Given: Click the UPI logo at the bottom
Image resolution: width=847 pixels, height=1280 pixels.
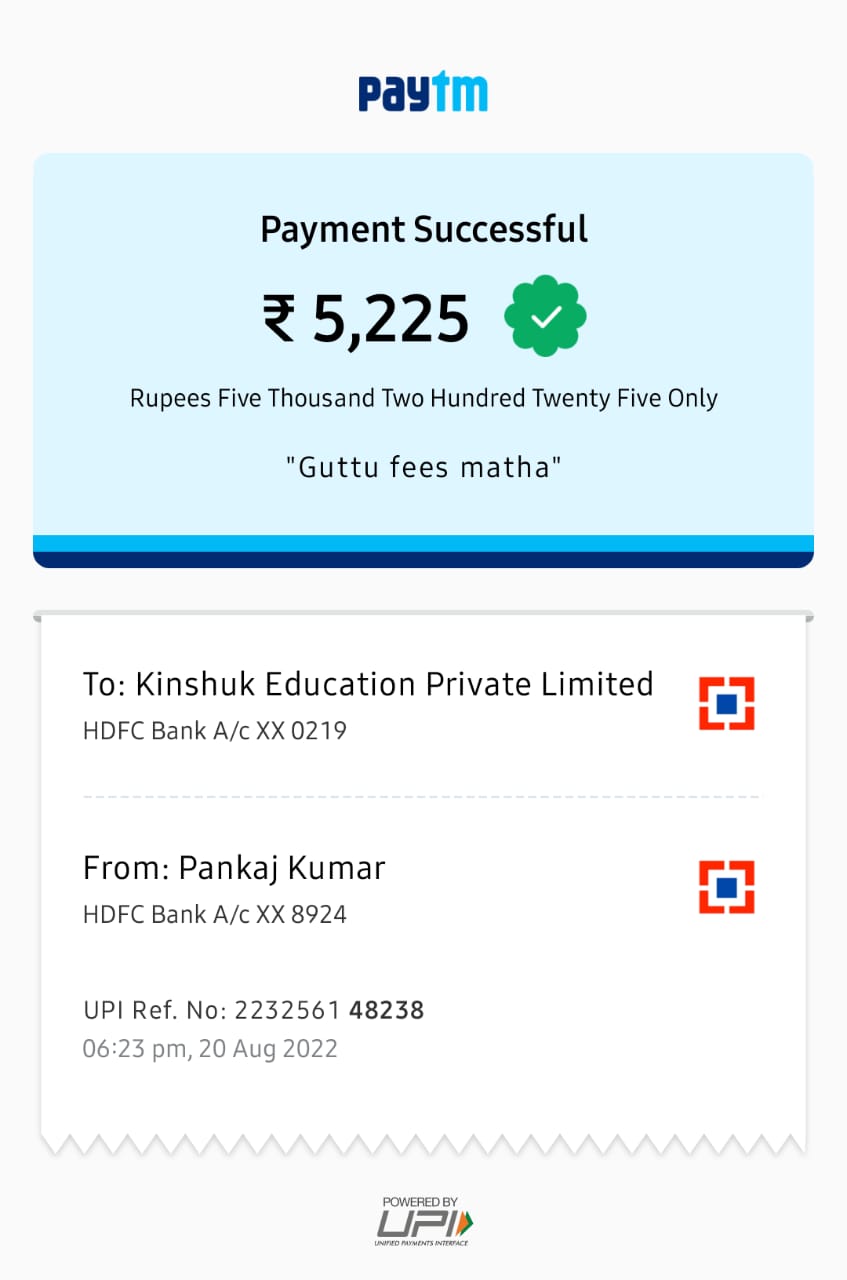Looking at the screenshot, I should click(x=425, y=1222).
